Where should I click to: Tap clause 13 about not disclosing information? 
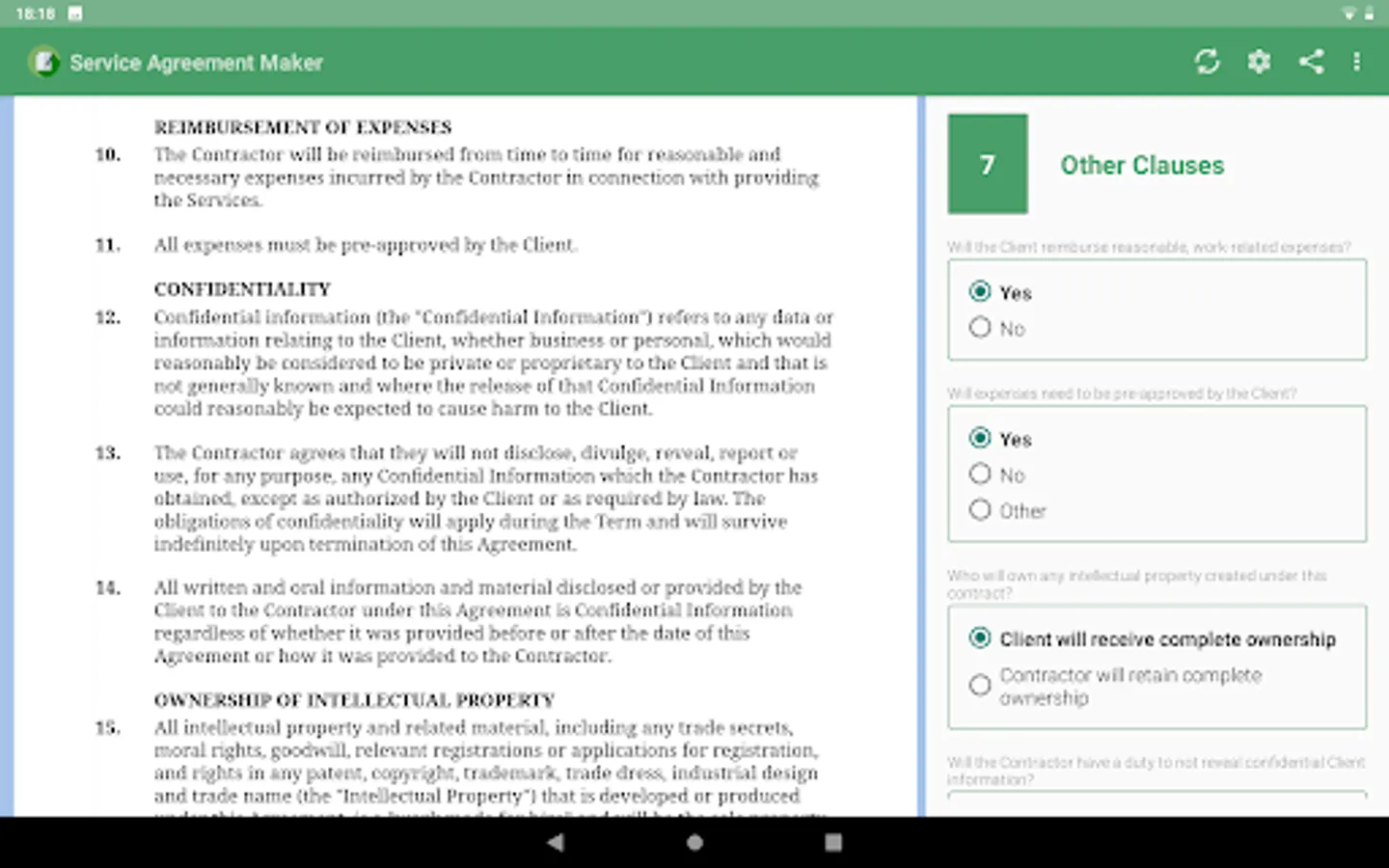(486, 499)
